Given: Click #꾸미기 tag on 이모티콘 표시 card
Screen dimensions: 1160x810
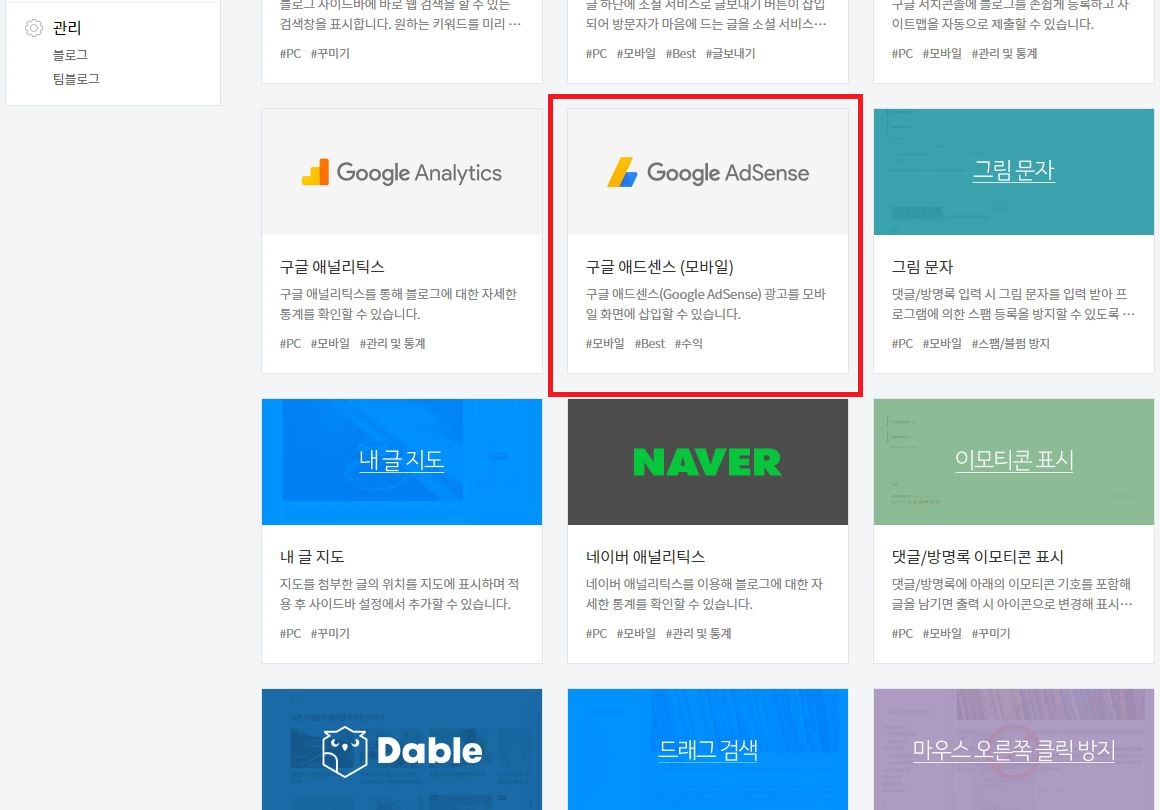Looking at the screenshot, I should [x=991, y=633].
